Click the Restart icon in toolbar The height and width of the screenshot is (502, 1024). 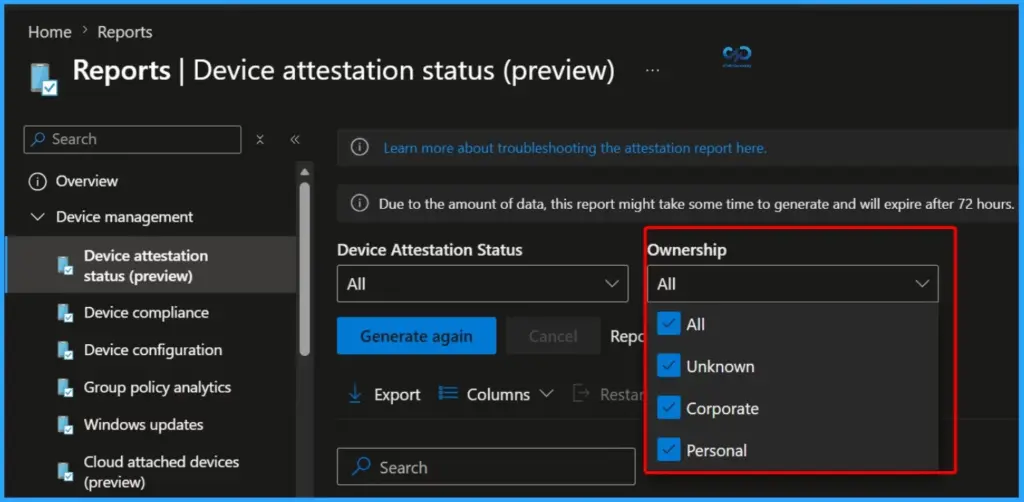coord(581,394)
